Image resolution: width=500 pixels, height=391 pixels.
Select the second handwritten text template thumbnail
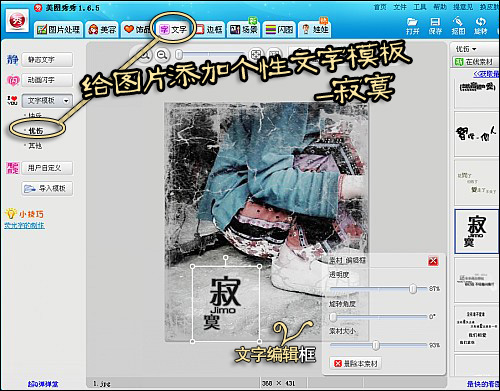pyautogui.click(x=477, y=134)
